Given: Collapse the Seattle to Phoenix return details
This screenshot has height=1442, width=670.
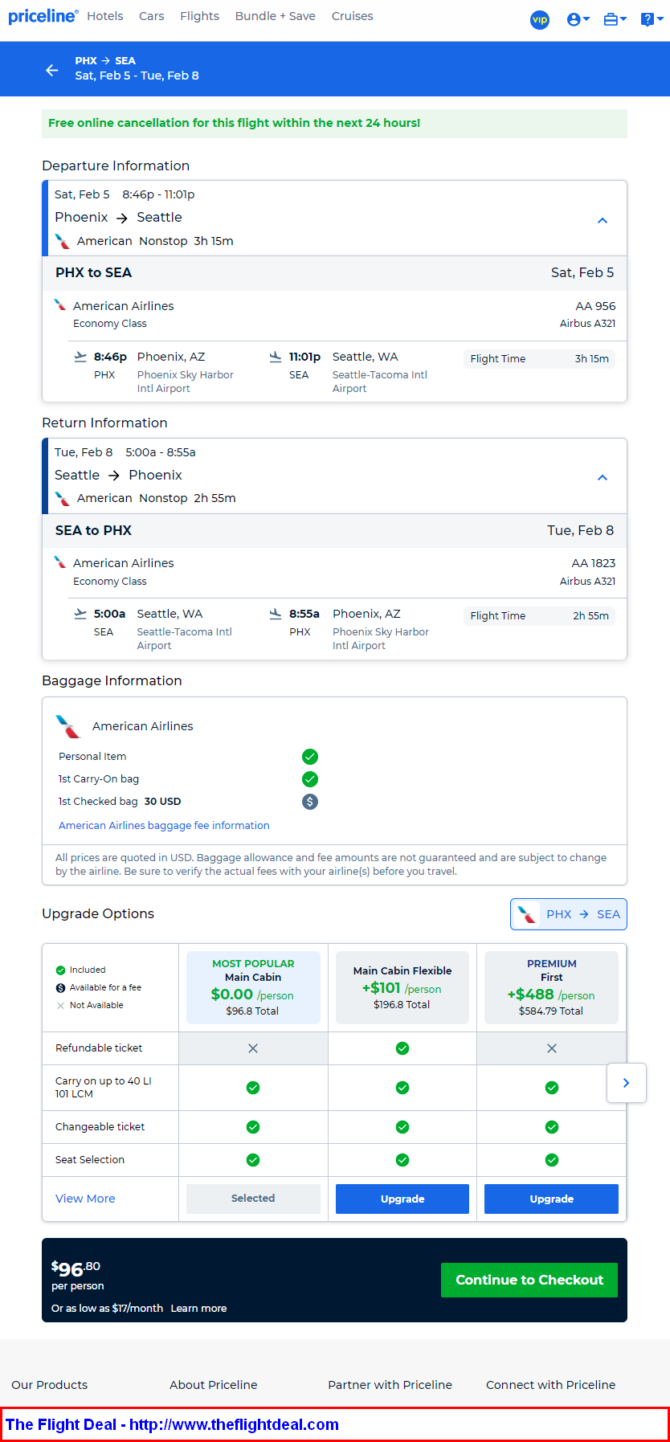Looking at the screenshot, I should [x=602, y=477].
